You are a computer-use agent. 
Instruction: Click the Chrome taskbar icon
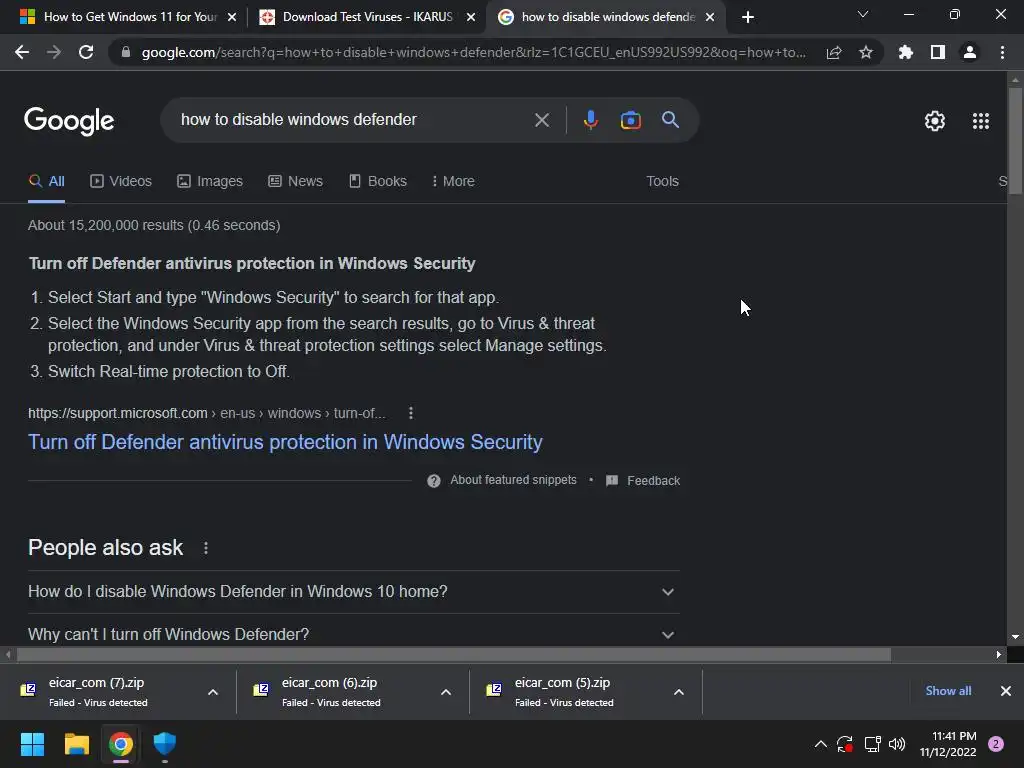(x=121, y=744)
